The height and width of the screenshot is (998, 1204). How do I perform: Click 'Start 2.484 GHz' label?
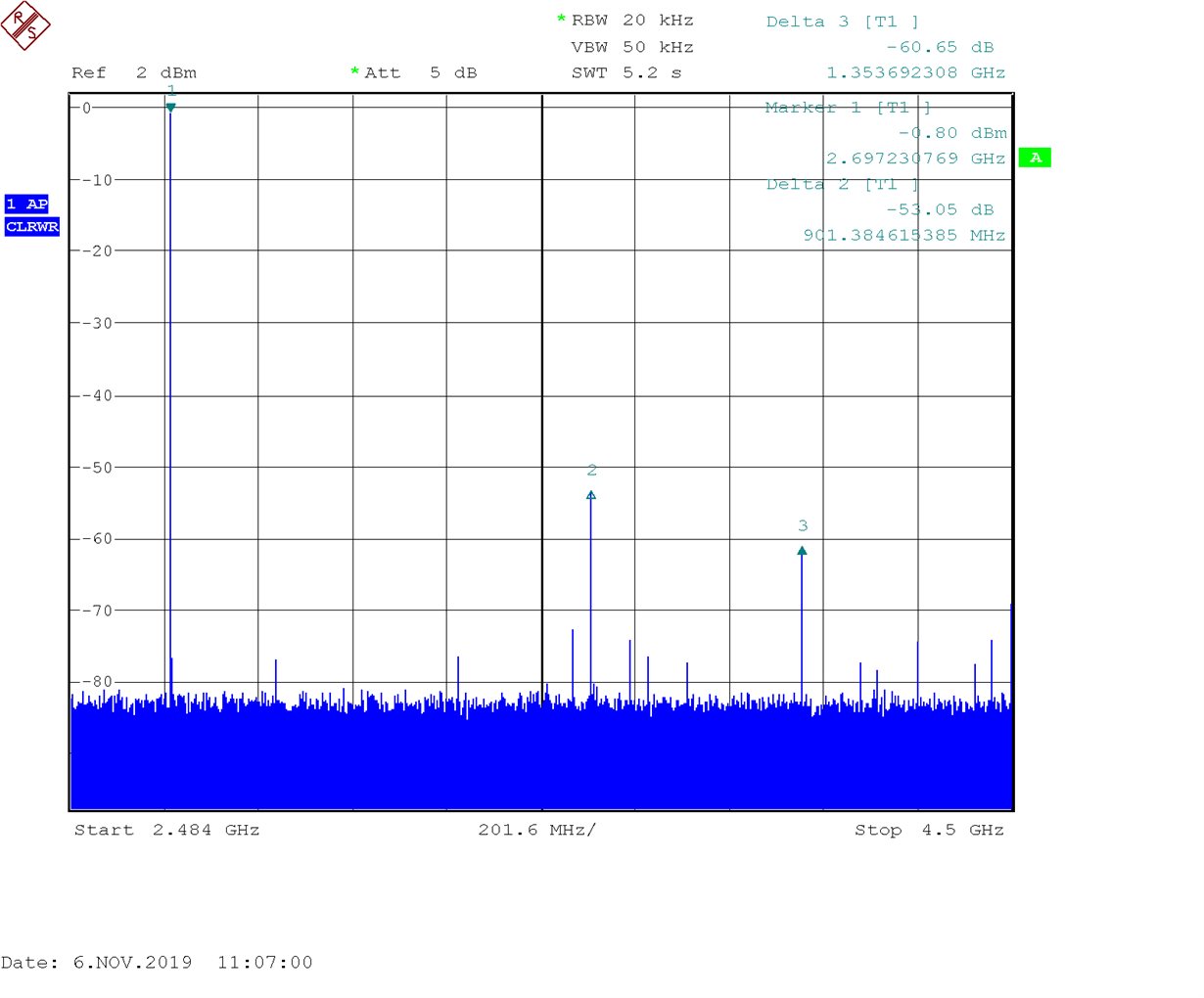pyautogui.click(x=167, y=830)
